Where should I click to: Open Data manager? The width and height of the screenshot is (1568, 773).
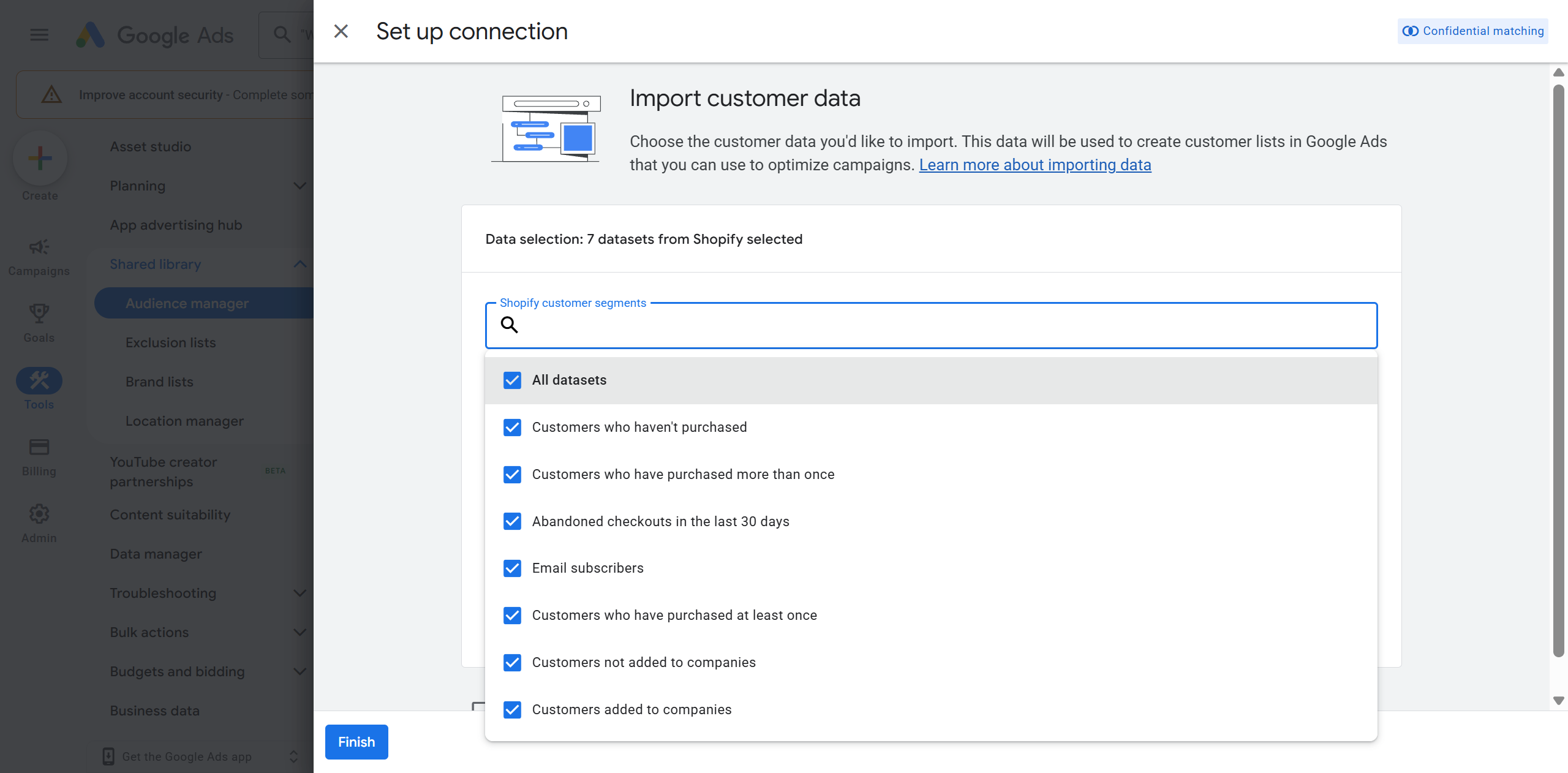tap(156, 554)
